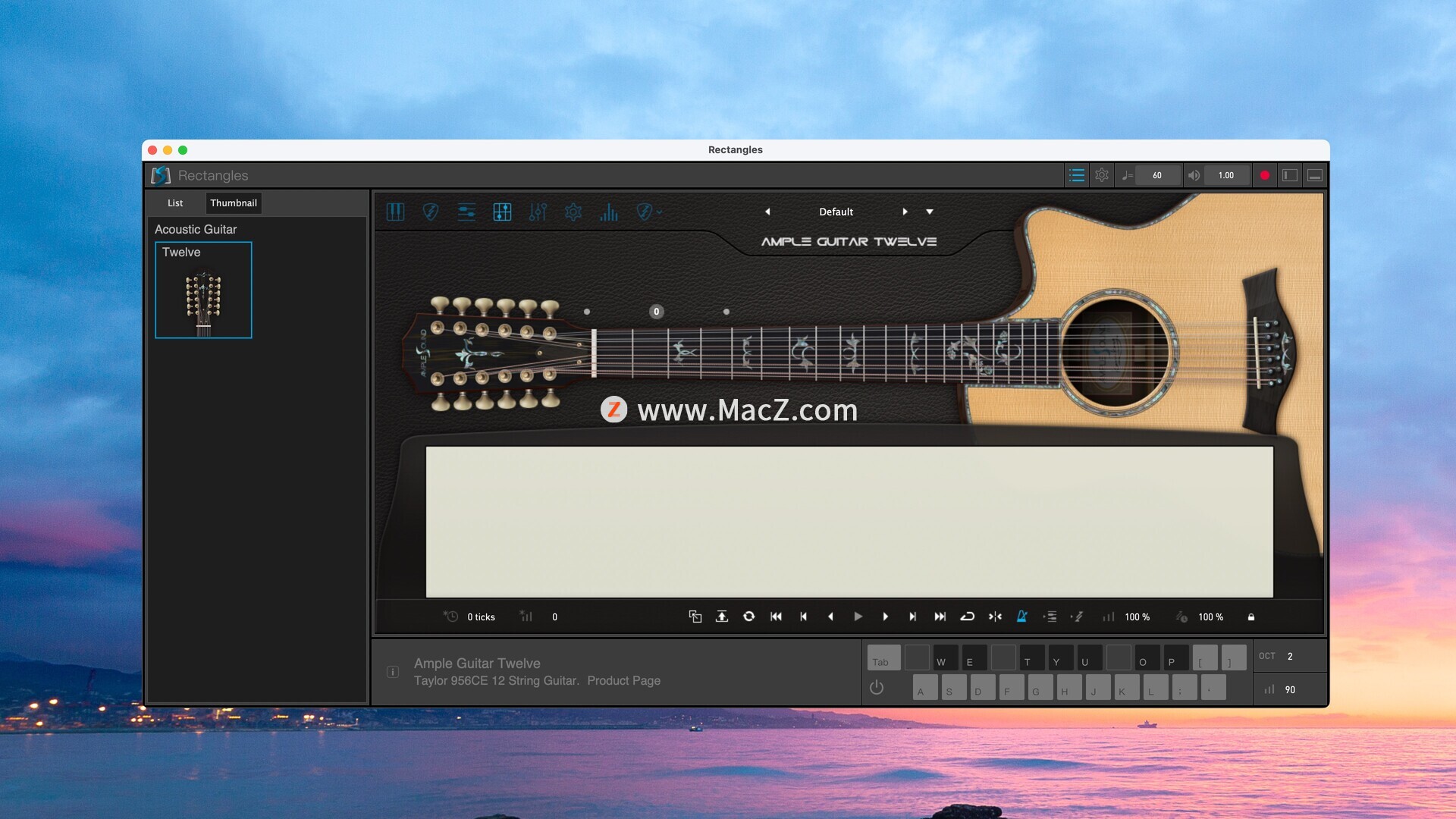The width and height of the screenshot is (1456, 819).
Task: Click the velocity humanize value 0
Action: 555,617
